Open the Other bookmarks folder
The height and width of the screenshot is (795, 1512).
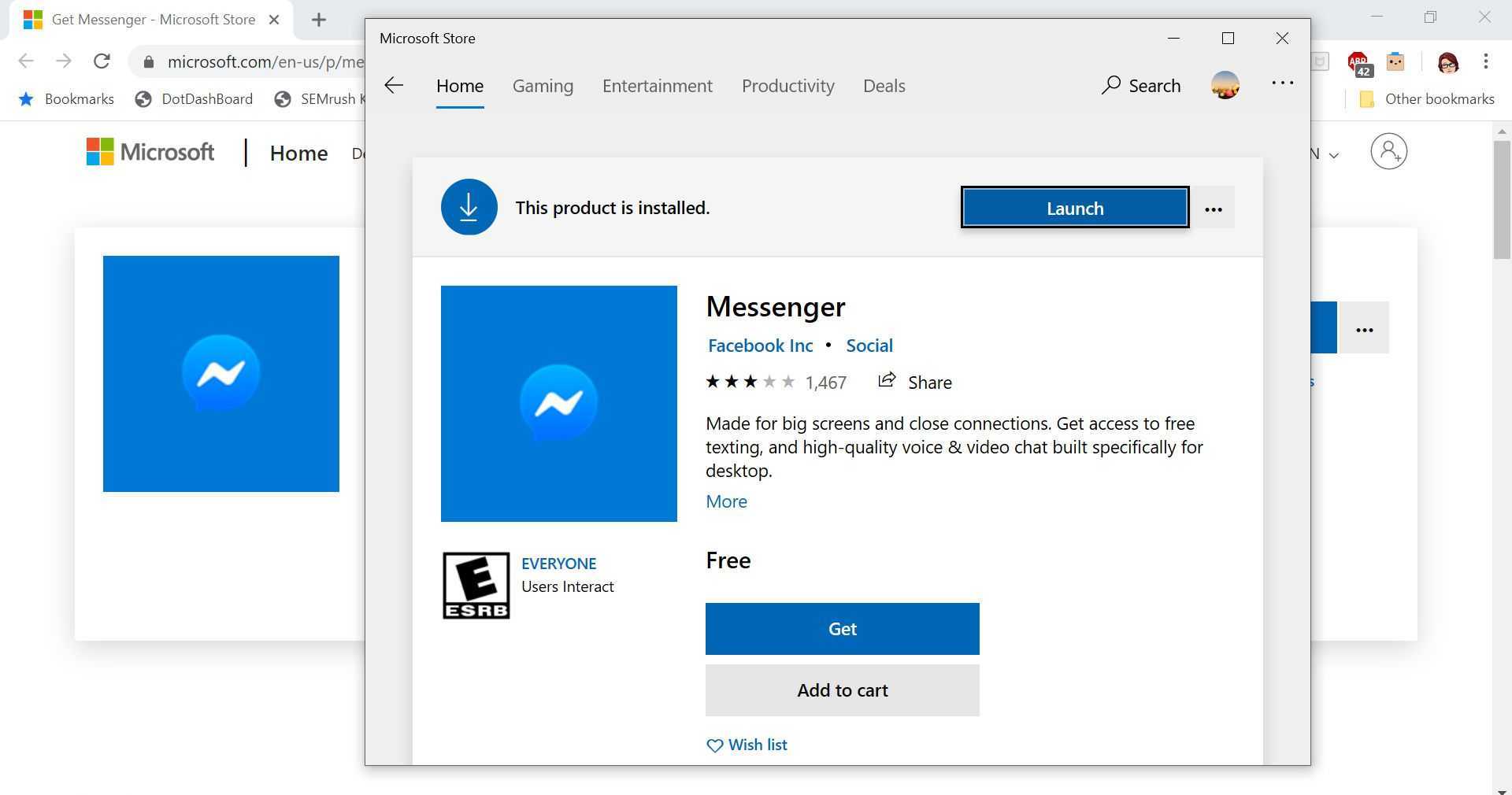[x=1427, y=99]
